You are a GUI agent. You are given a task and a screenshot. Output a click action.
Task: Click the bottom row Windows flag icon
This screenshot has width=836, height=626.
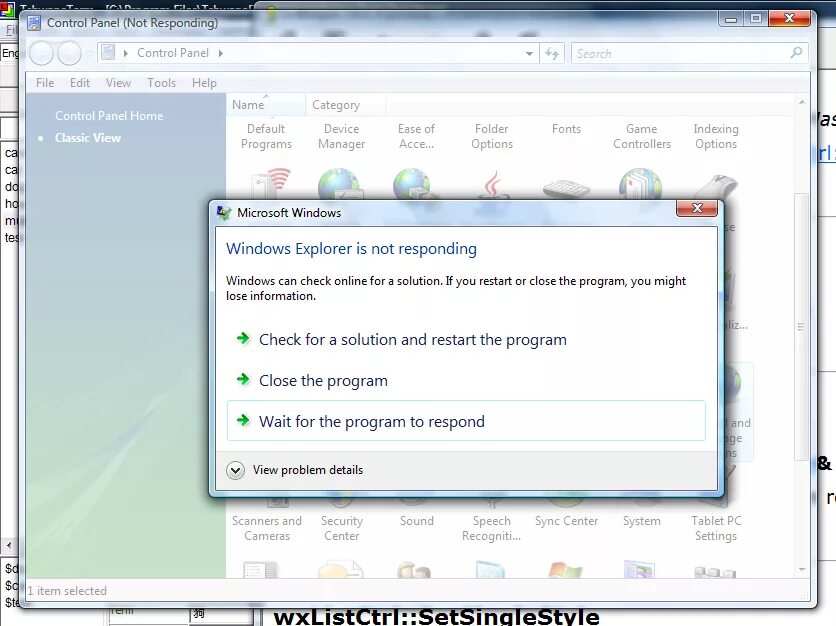click(x=566, y=570)
